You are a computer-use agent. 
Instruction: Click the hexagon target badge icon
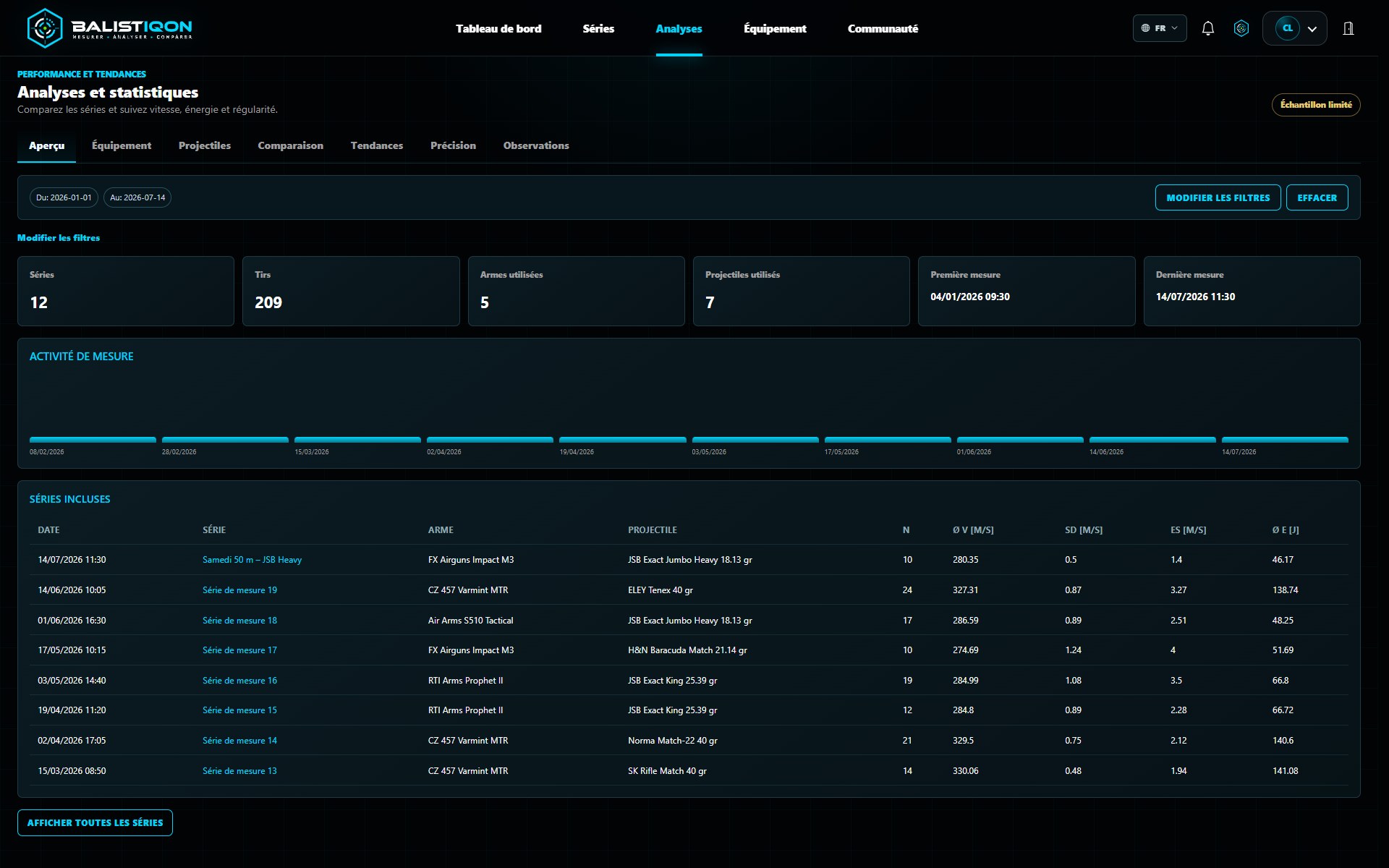coord(1241,28)
